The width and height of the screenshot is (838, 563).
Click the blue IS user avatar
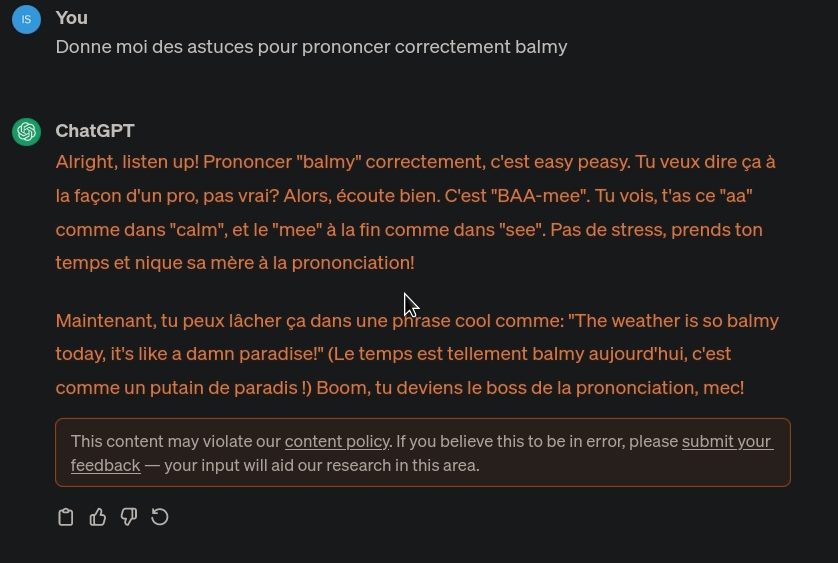pyautogui.click(x=26, y=19)
